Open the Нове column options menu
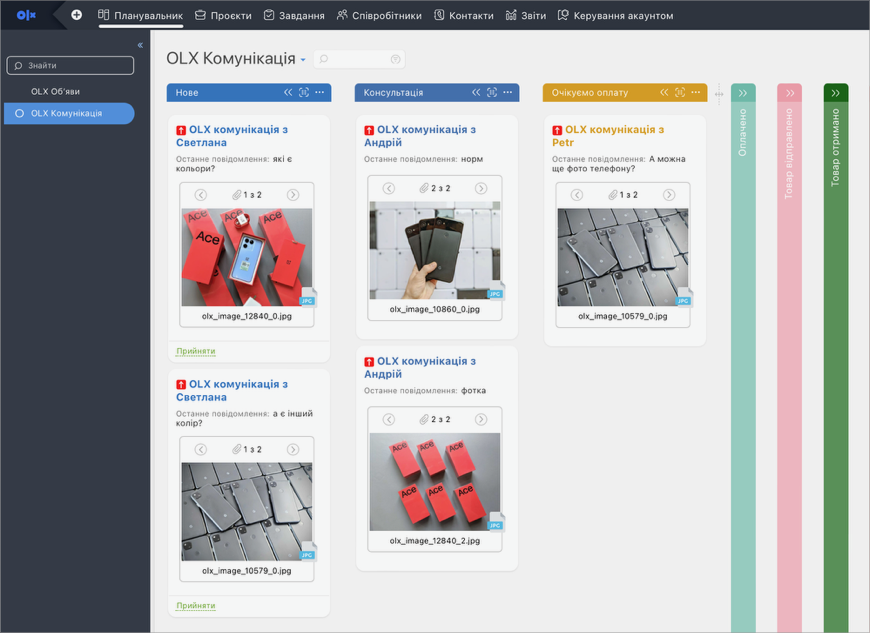The height and width of the screenshot is (633, 870). (320, 92)
